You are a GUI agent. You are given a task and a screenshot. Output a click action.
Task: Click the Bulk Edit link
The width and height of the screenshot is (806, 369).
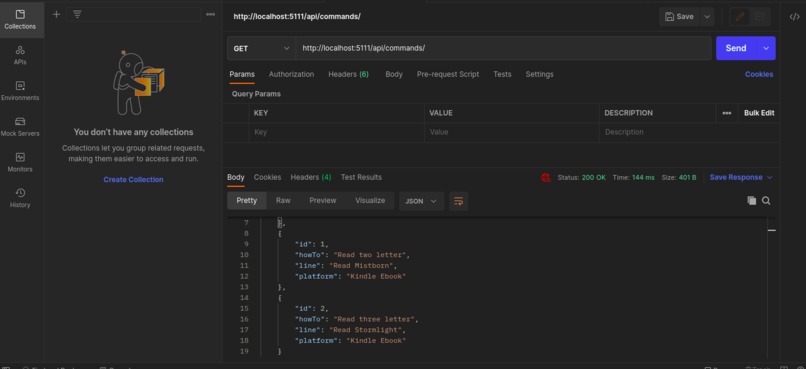point(759,113)
